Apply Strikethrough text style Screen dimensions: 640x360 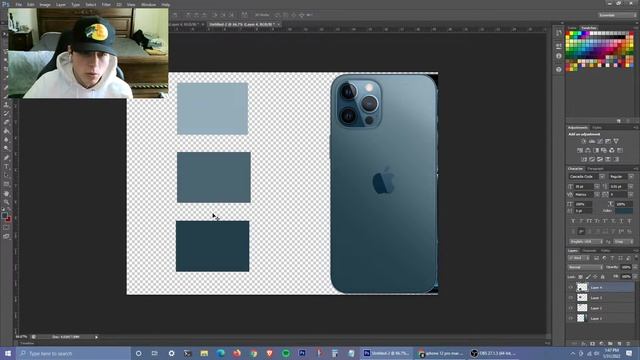click(629, 221)
